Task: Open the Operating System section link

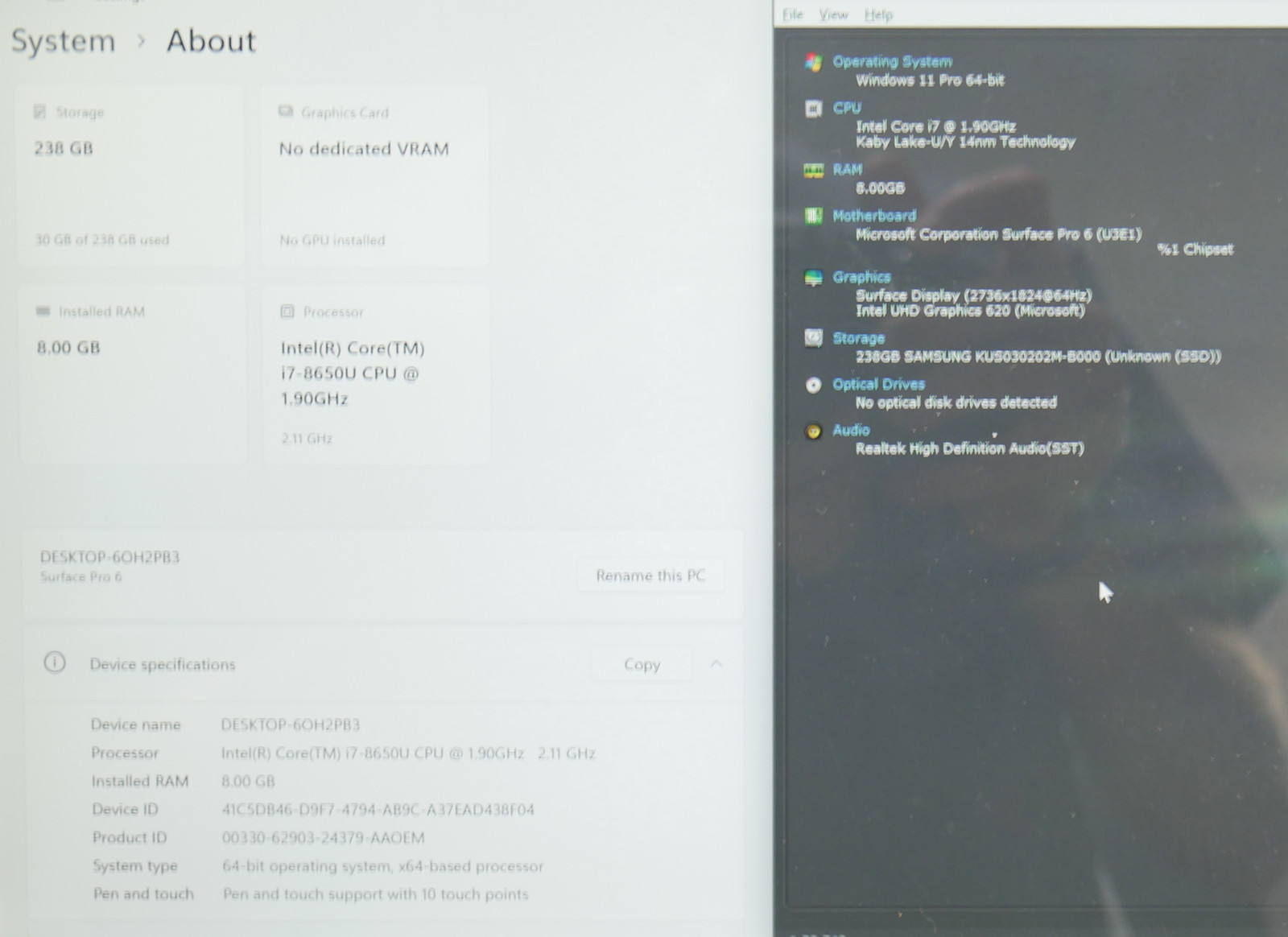Action: coord(892,61)
